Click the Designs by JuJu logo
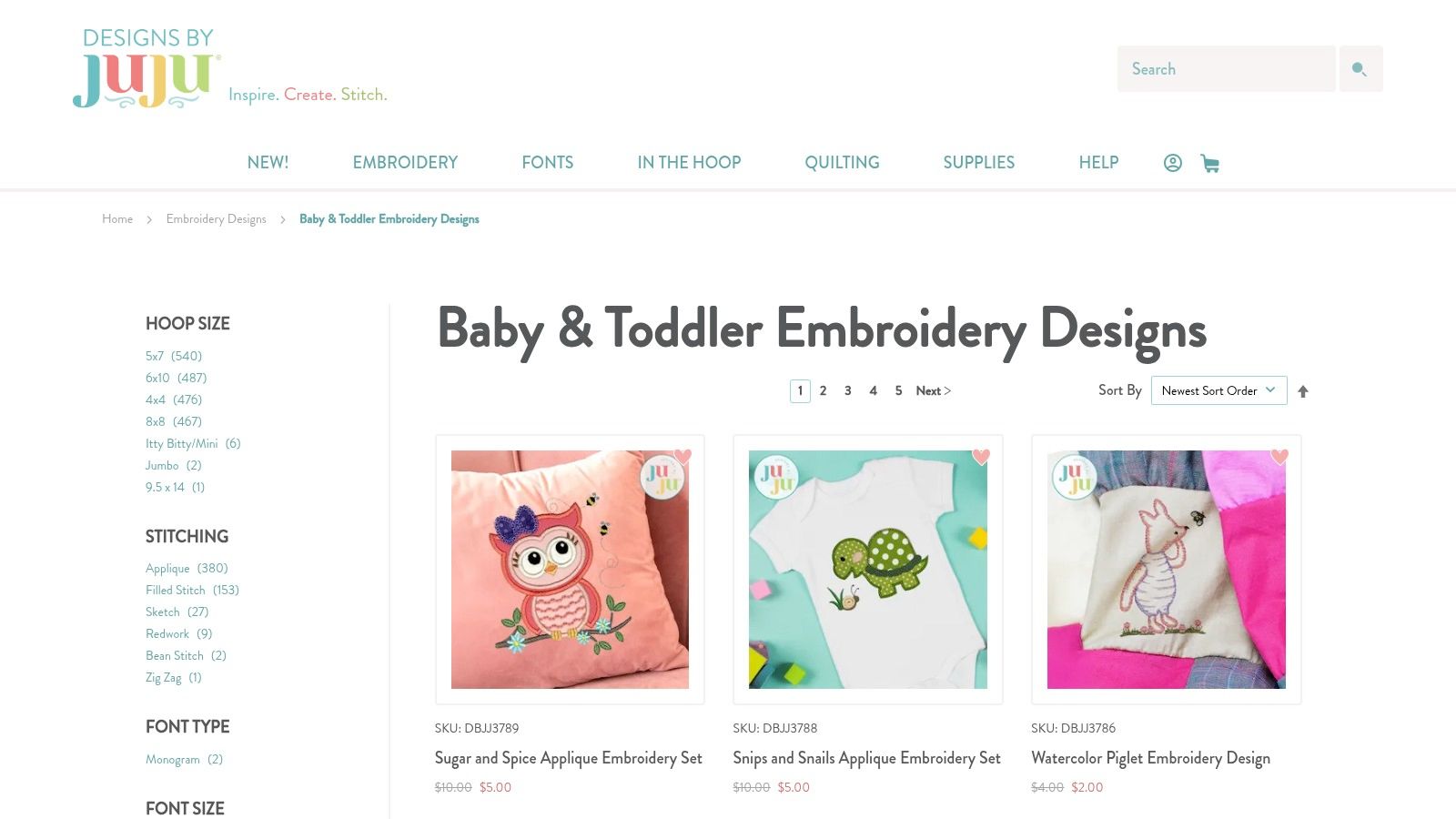Screen dimensions: 1456x819 (x=147, y=69)
